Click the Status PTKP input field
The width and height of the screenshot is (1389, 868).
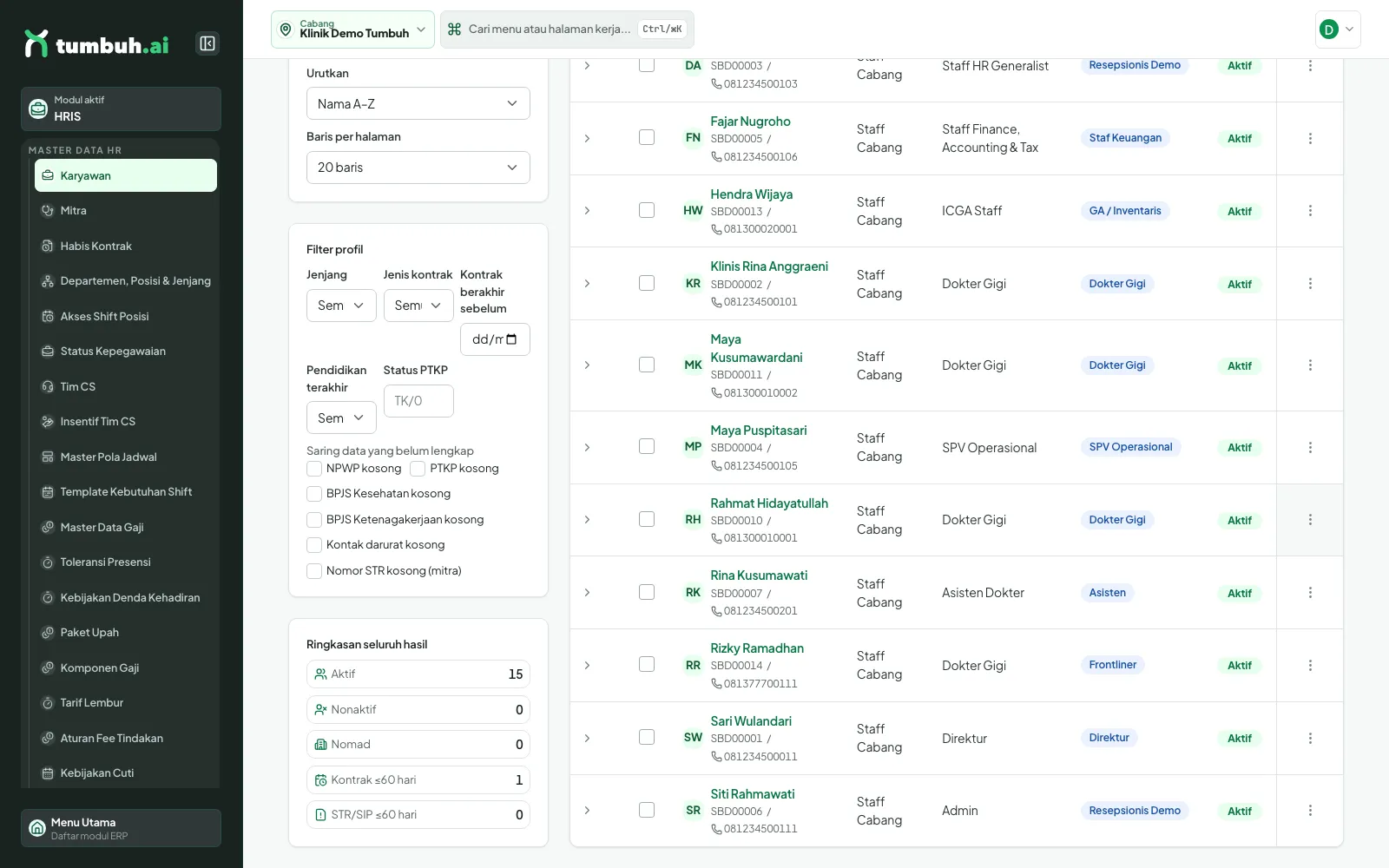tap(418, 401)
